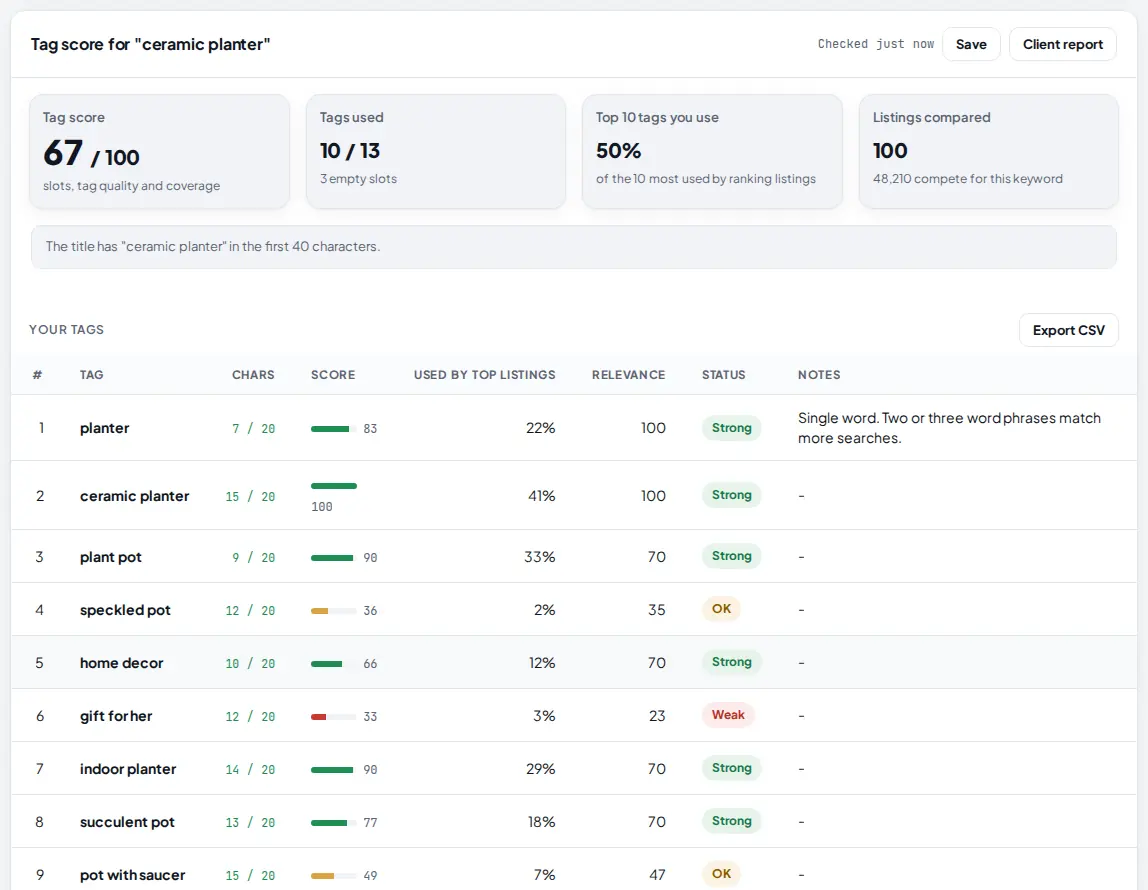Viewport: 1148px width, 890px height.
Task: Click the single word note for planter
Action: coord(950,428)
